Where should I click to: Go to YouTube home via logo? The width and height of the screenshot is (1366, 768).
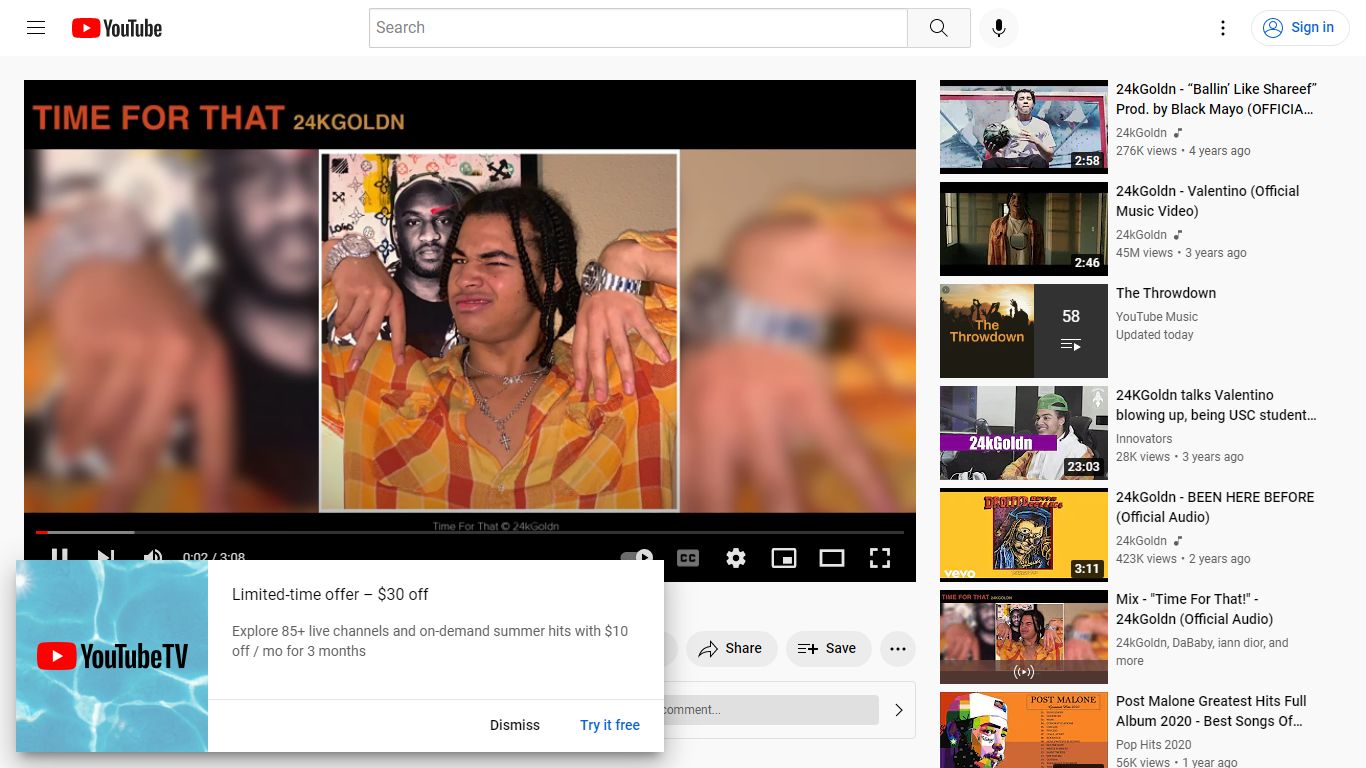[x=117, y=28]
